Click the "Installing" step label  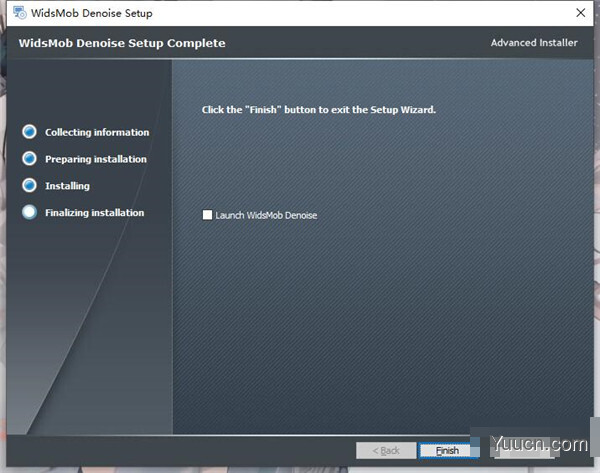tap(67, 186)
